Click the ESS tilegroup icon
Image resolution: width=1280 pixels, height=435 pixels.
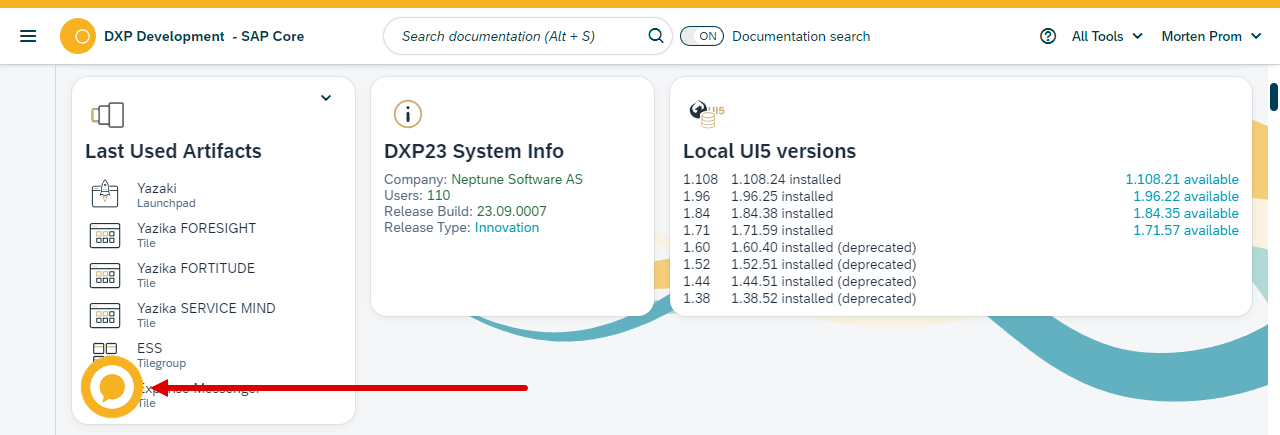click(105, 354)
